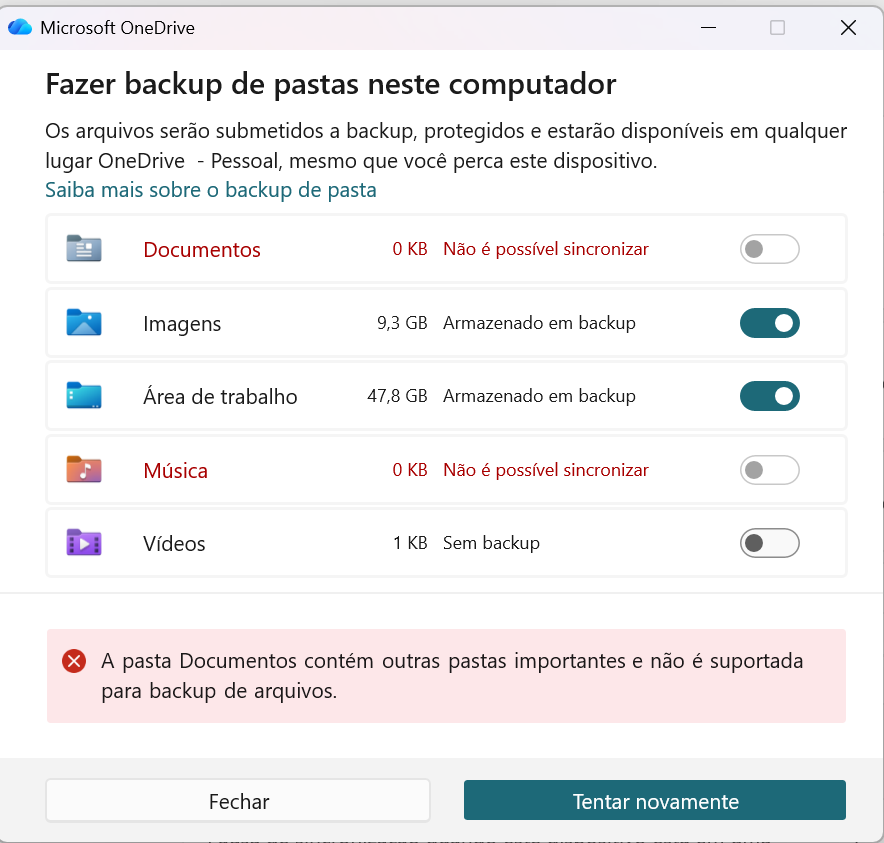884x843 pixels.
Task: Toggle backup for Documentos folder
Action: tap(770, 249)
